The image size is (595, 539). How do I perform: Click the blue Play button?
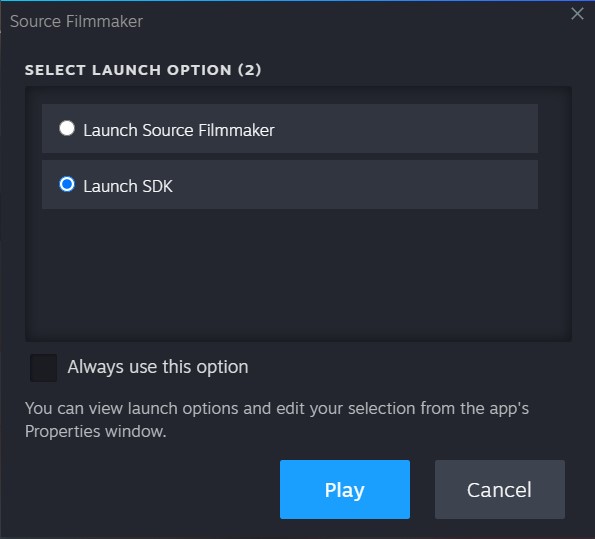[345, 489]
